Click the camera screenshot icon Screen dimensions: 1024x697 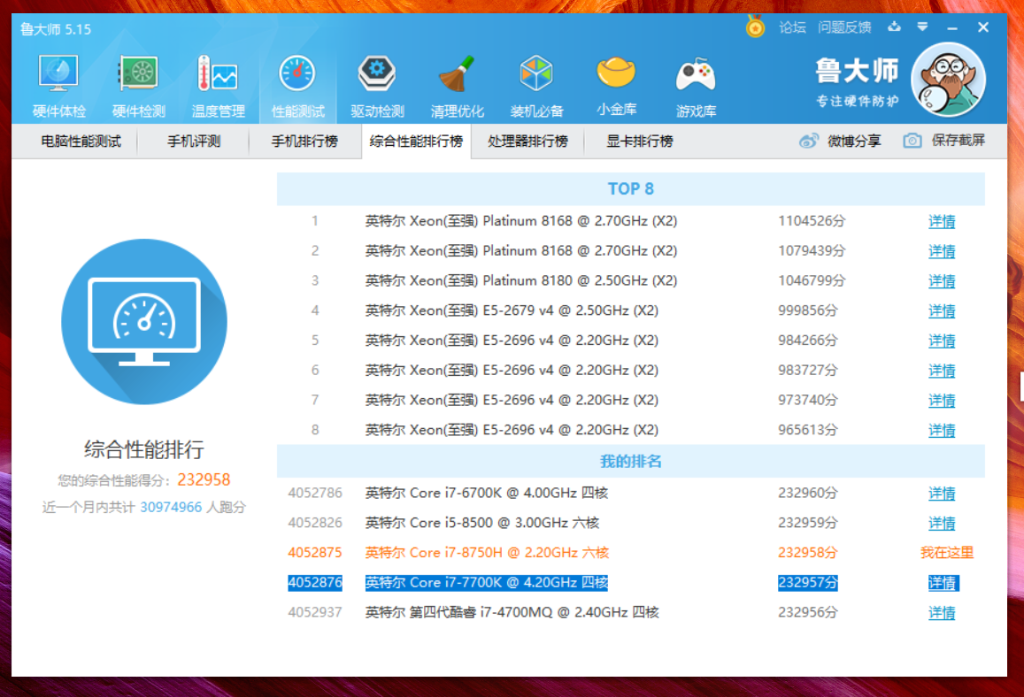912,140
